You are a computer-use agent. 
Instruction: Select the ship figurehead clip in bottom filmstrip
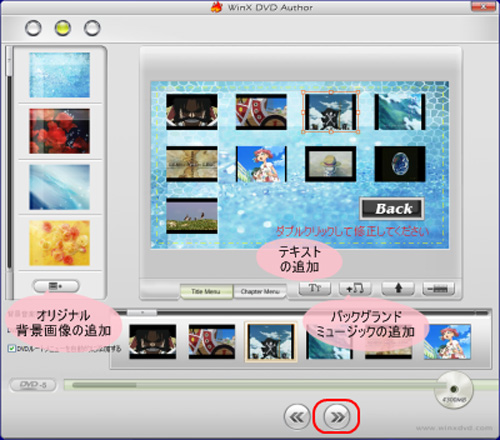pos(212,342)
